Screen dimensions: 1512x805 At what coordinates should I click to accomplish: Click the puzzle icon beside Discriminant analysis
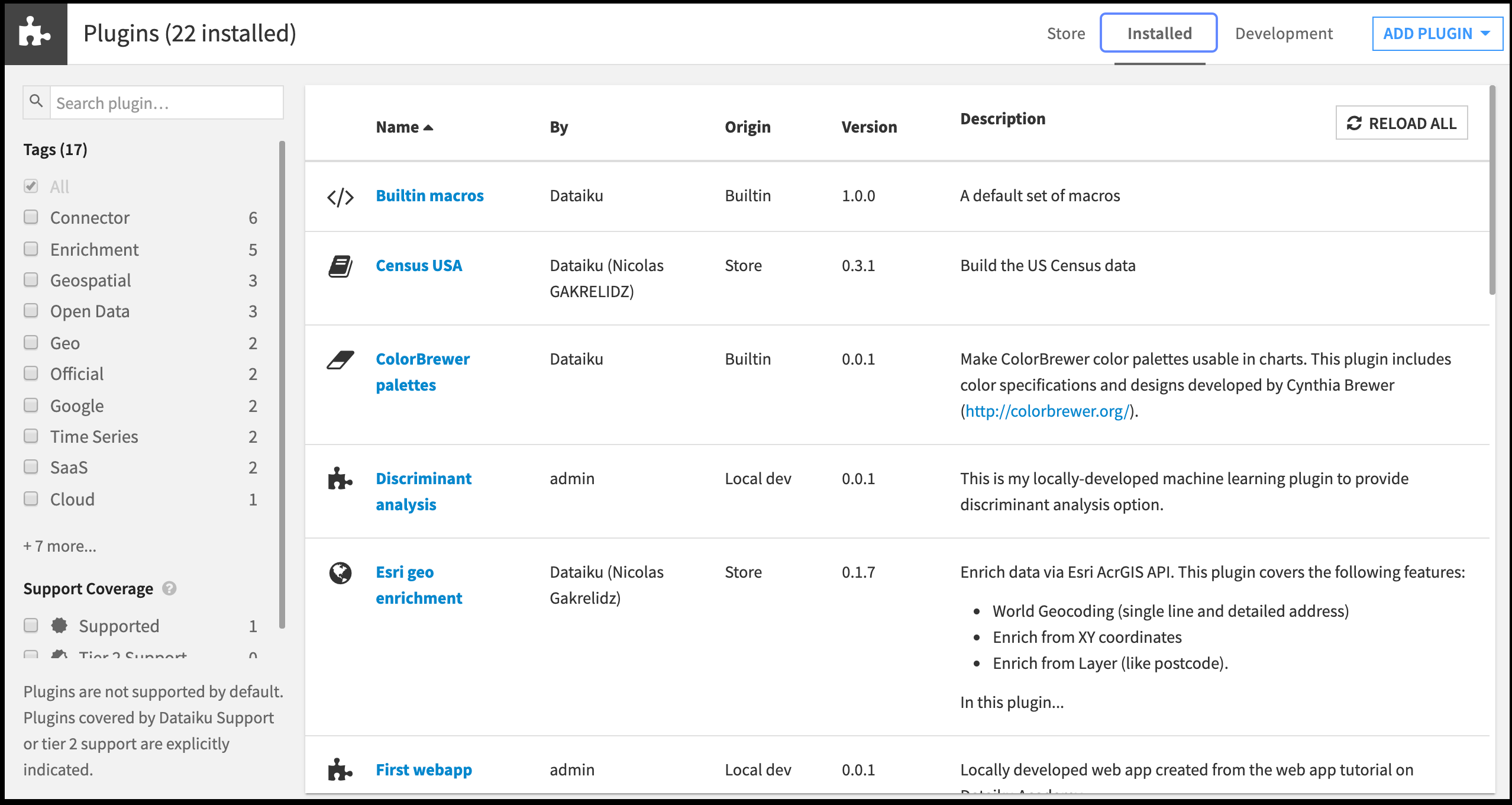pyautogui.click(x=340, y=478)
